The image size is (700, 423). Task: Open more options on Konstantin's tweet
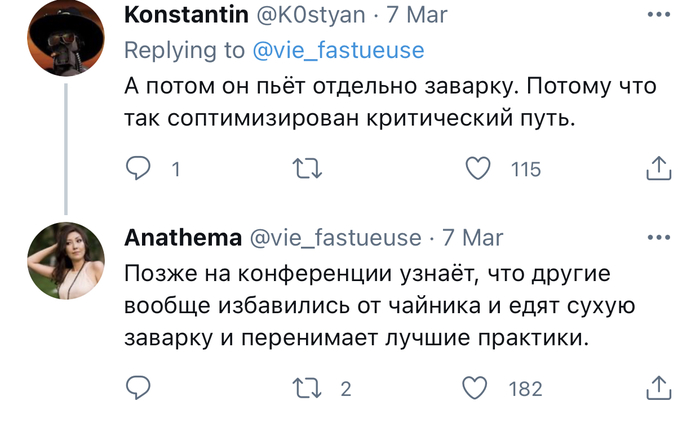(x=658, y=16)
